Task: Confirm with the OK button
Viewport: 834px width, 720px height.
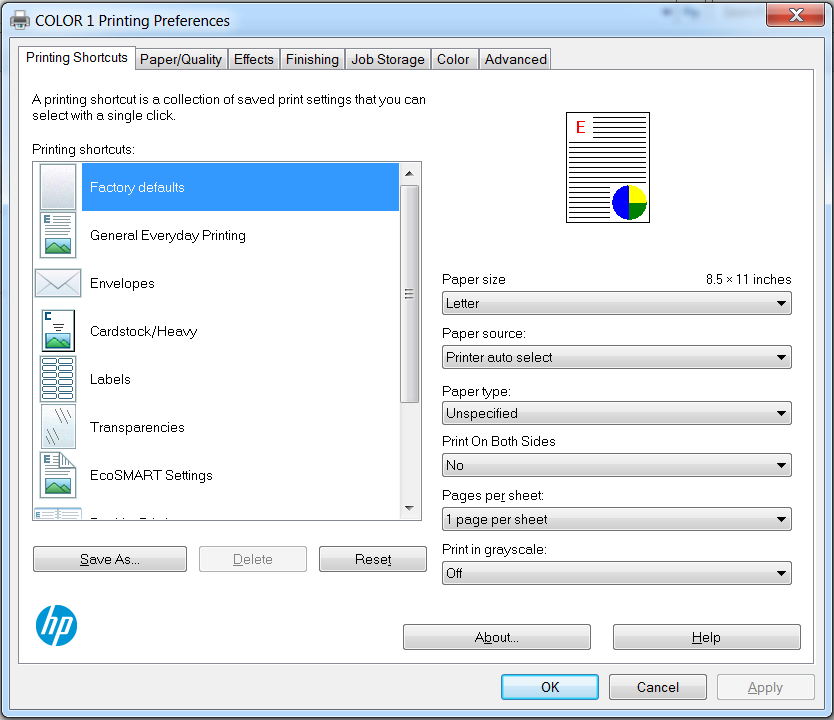Action: click(x=550, y=687)
